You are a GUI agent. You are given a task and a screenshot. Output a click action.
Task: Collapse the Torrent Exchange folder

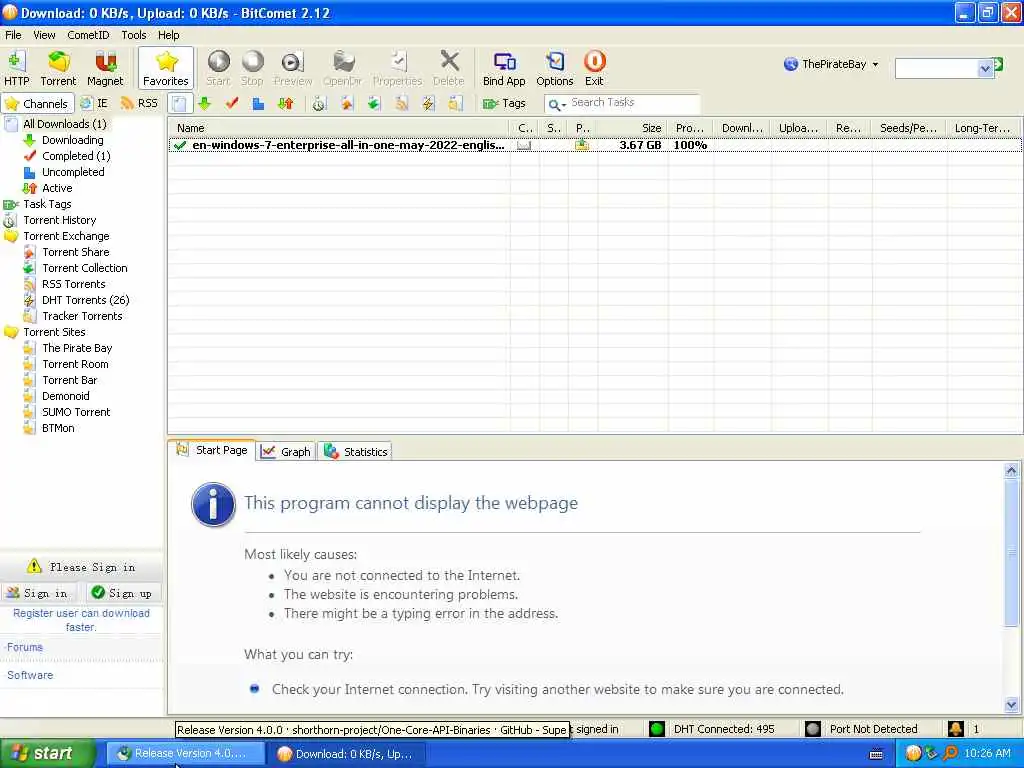pyautogui.click(x=10, y=236)
